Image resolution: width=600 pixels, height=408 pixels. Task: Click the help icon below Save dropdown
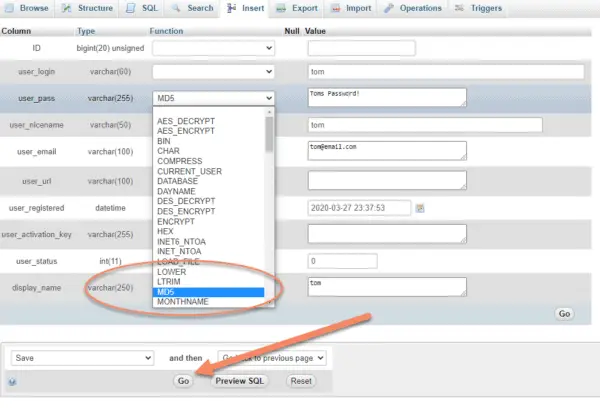click(12, 382)
